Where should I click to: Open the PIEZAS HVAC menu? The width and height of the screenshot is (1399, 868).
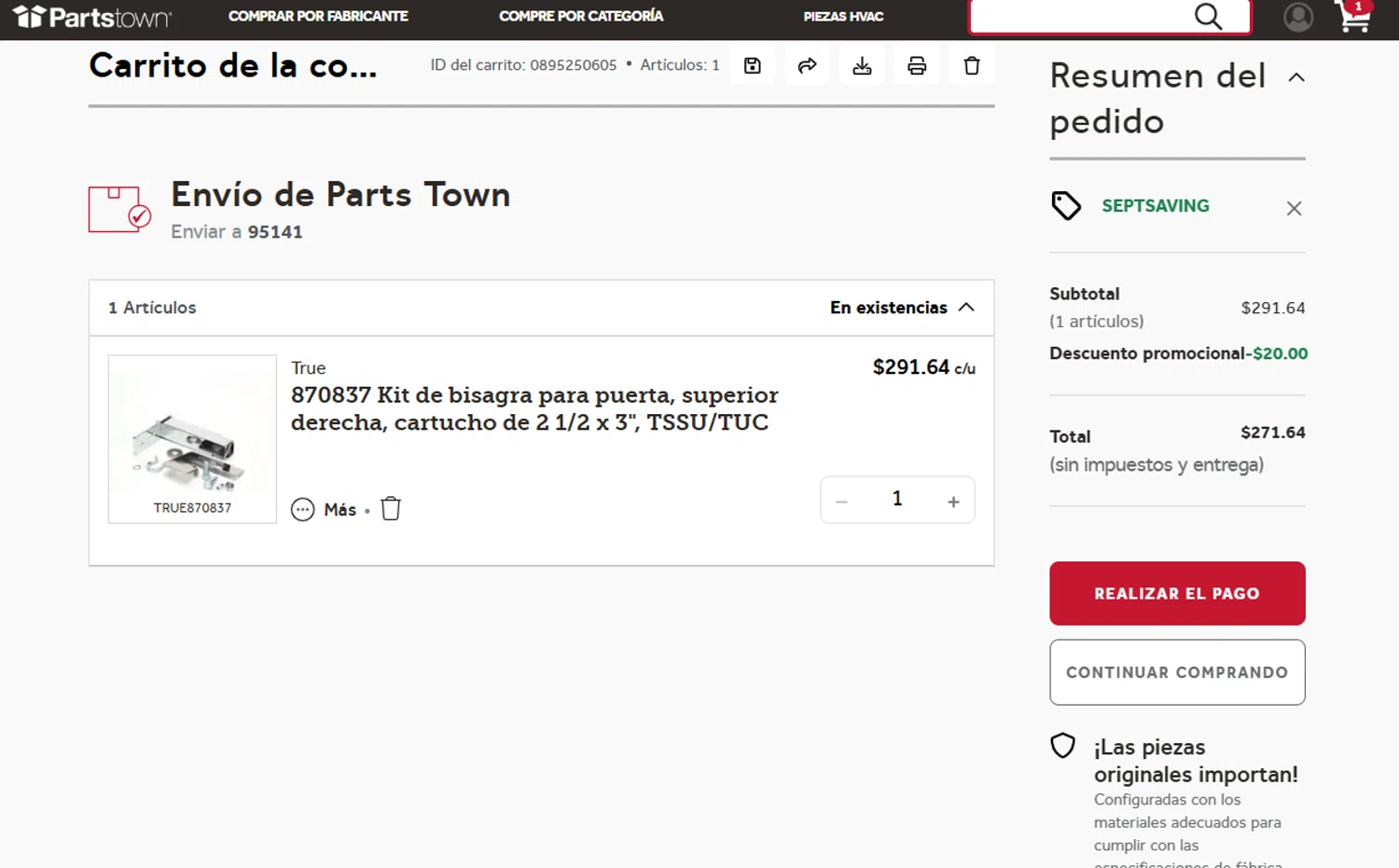[x=843, y=16]
